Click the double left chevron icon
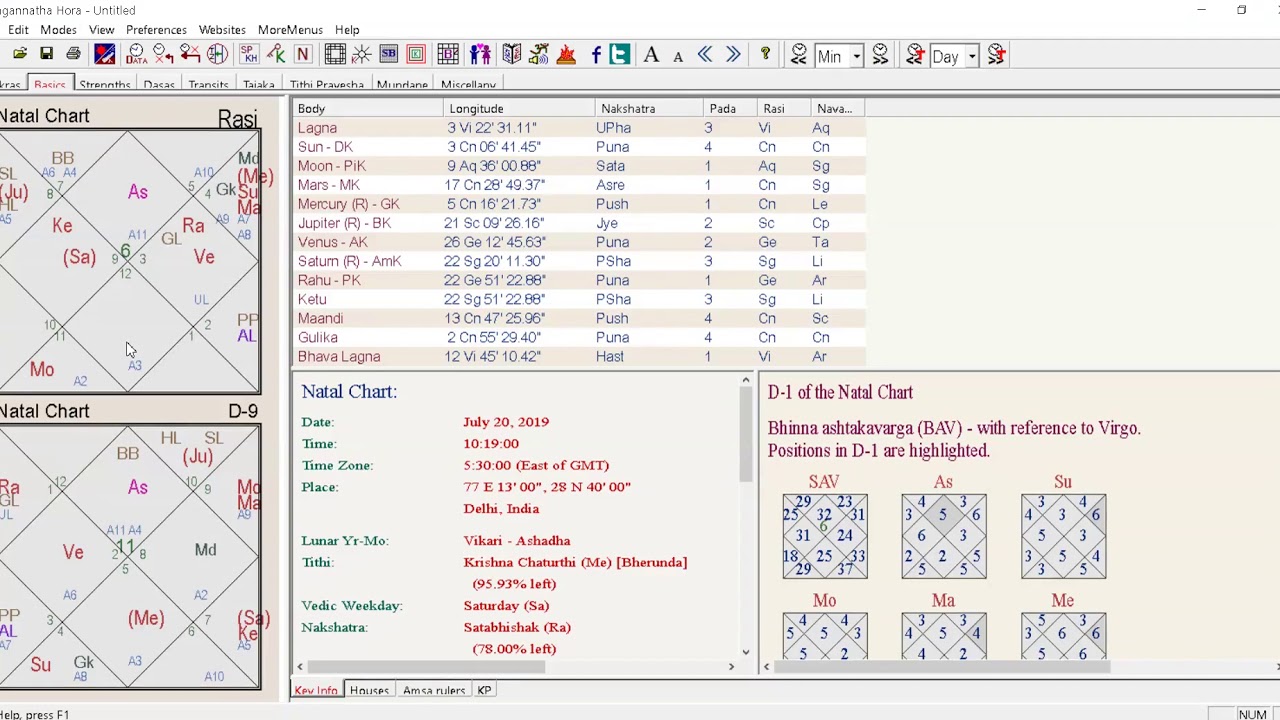The image size is (1280, 720). [705, 55]
